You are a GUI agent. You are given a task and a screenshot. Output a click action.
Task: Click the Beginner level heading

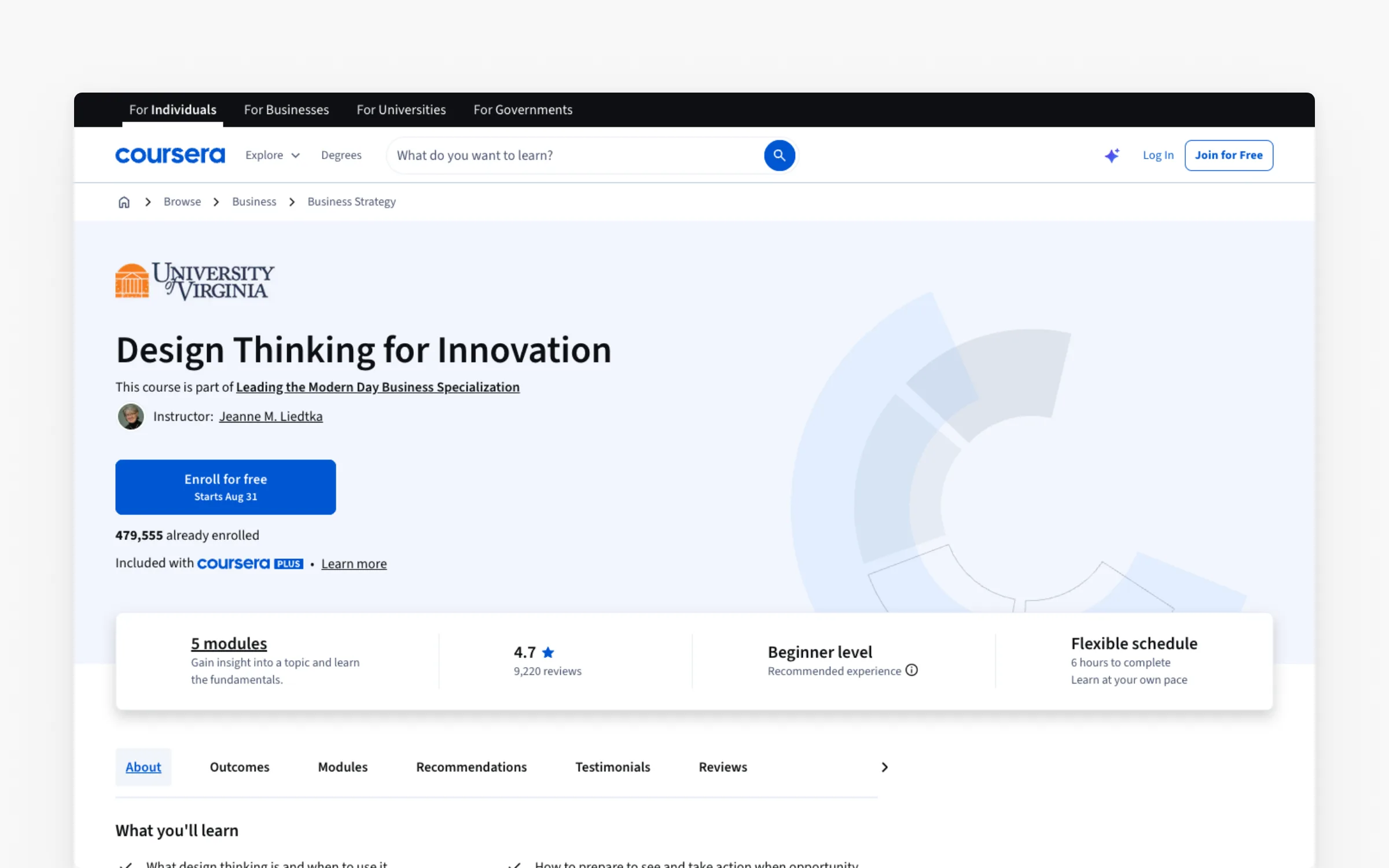point(820,652)
